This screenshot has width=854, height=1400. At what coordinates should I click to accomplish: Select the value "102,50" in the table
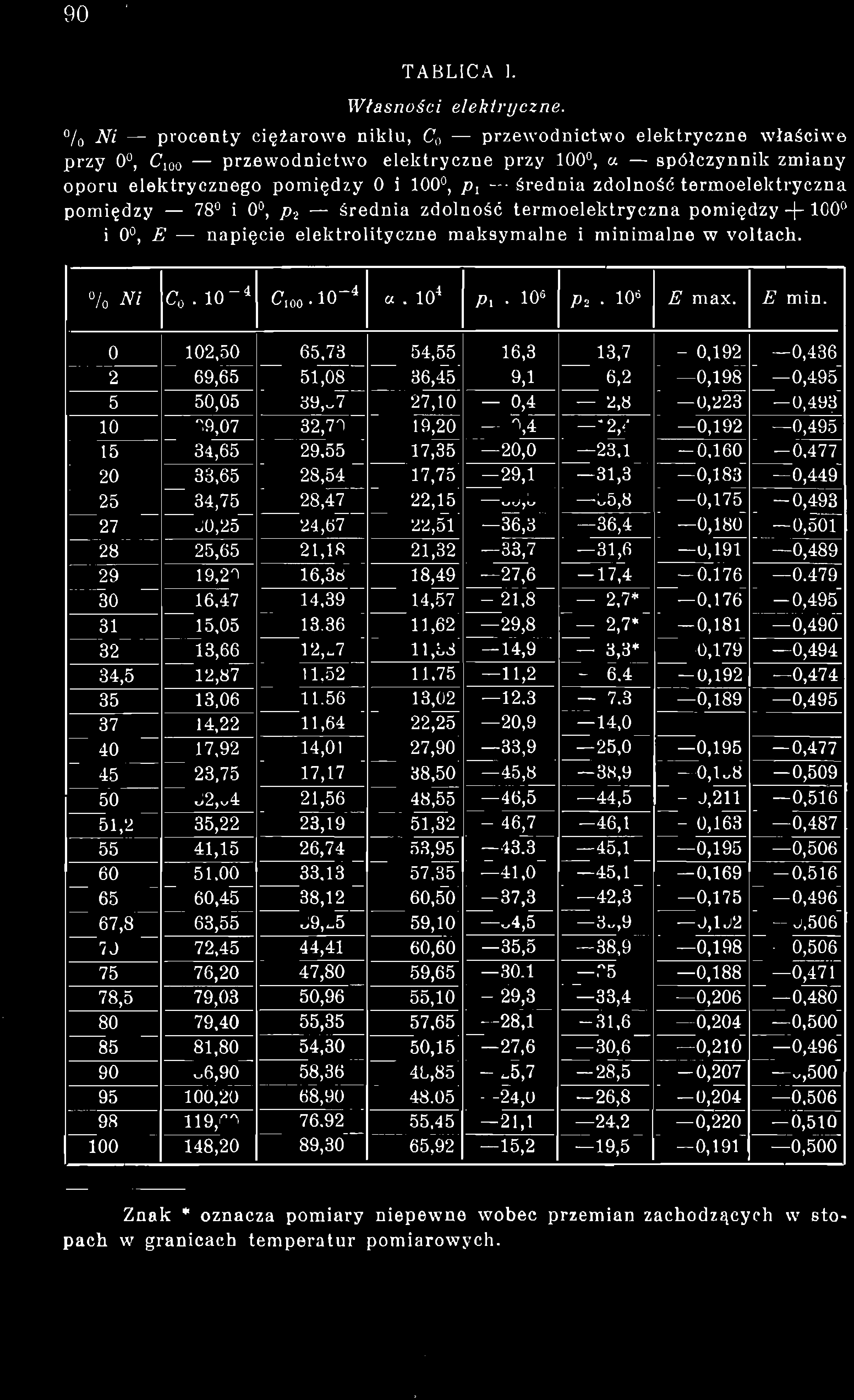click(212, 353)
